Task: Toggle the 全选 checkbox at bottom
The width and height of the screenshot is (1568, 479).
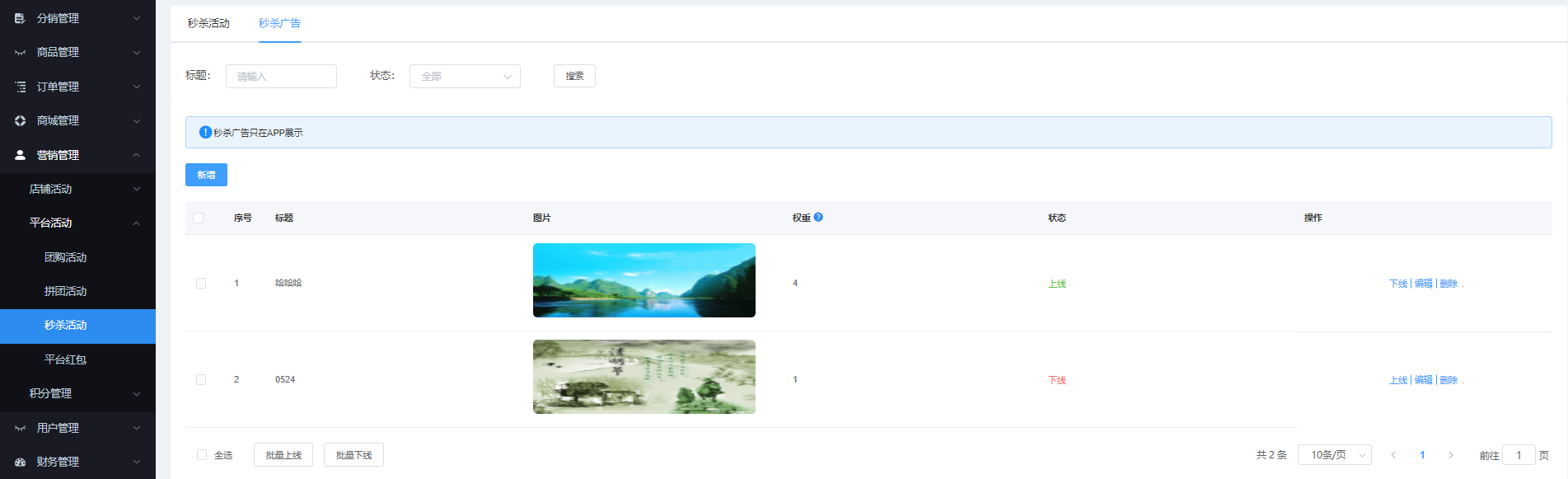Action: point(202,455)
